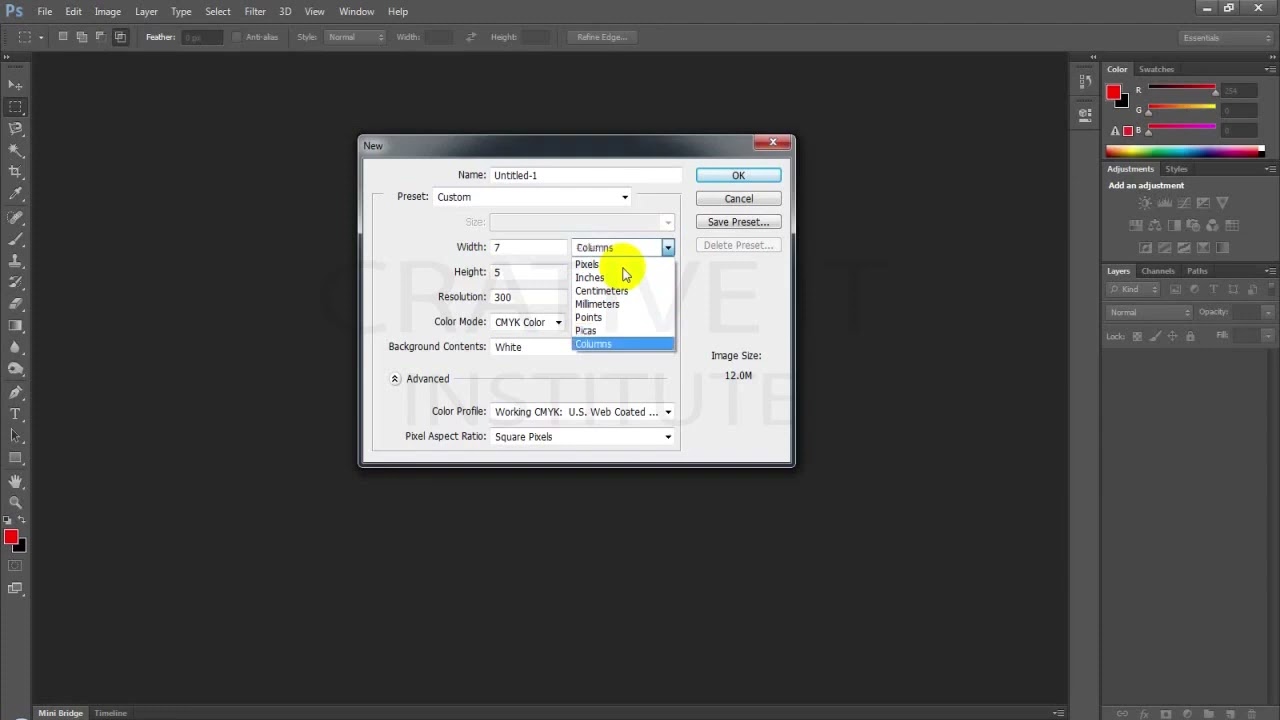Select the Path Selection tool

point(15,436)
